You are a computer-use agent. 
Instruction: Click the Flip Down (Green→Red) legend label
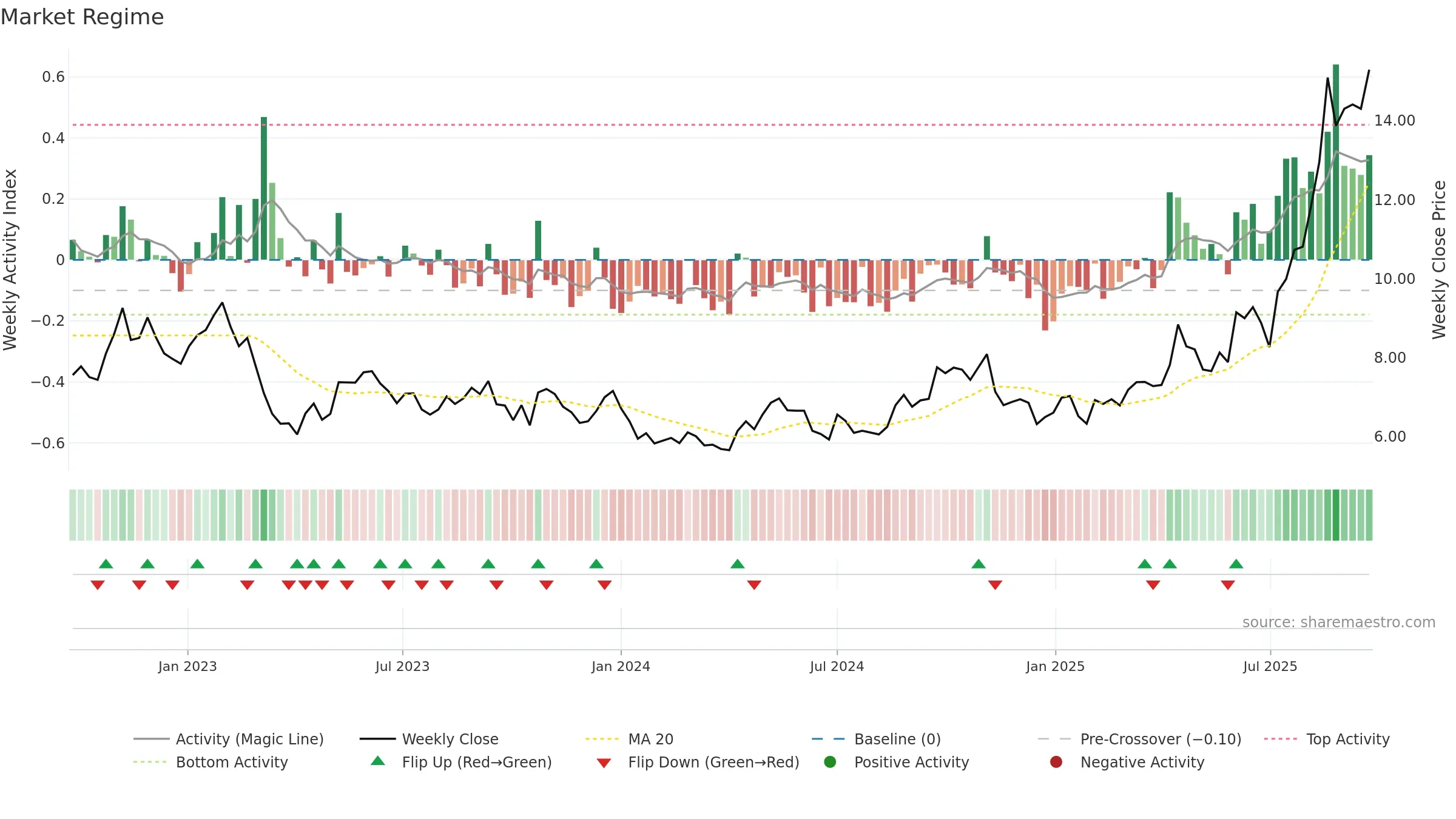tap(713, 762)
